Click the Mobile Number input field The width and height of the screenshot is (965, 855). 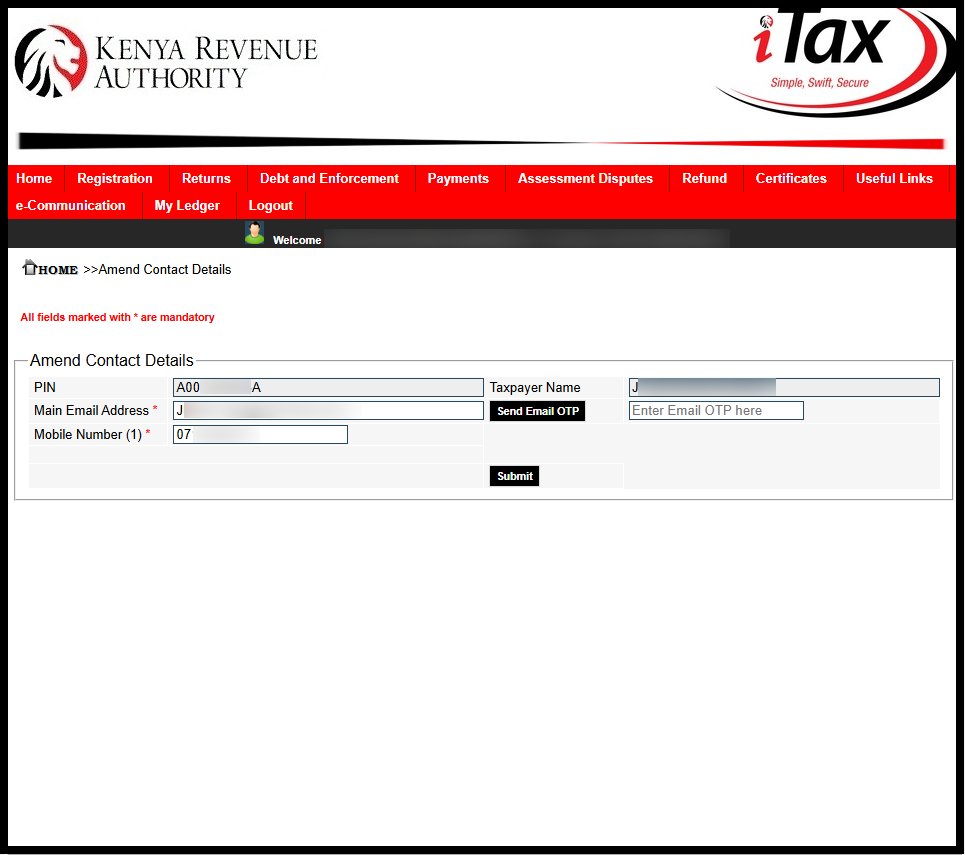pyautogui.click(x=260, y=434)
